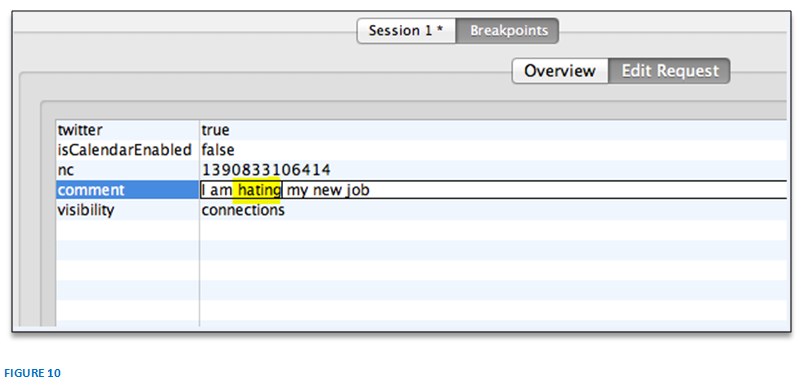
Task: Click the highlighted word hating
Action: (x=256, y=190)
